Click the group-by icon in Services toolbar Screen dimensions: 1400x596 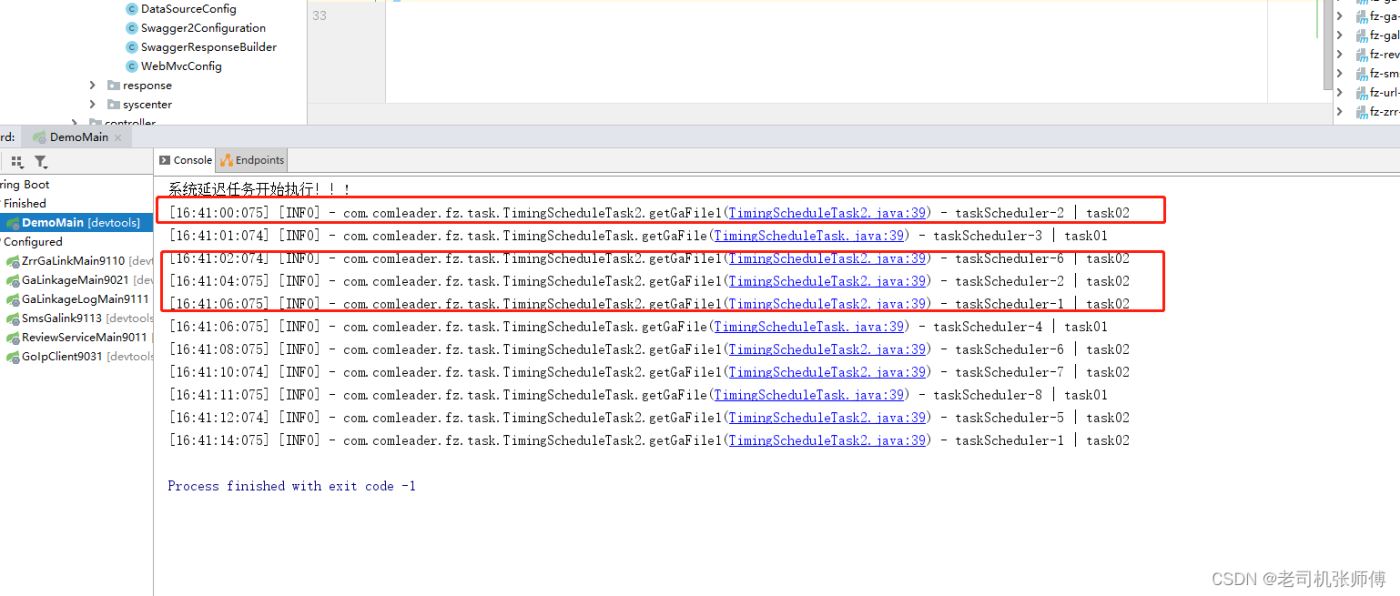tap(17, 162)
